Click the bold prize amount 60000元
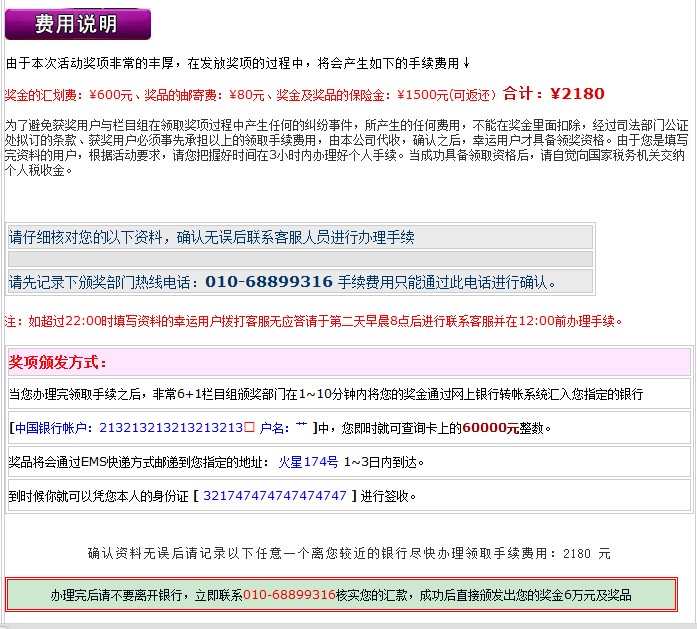 click(491, 428)
